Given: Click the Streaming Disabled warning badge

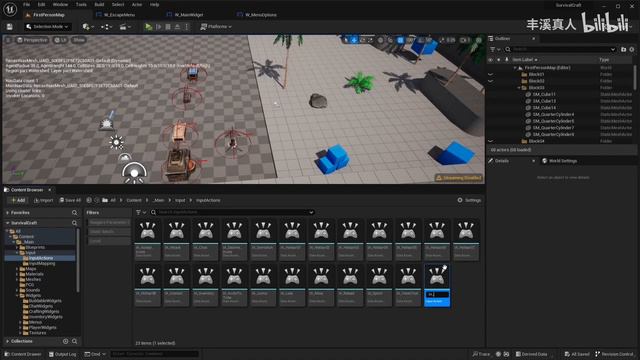Looking at the screenshot, I should pyautogui.click(x=459, y=178).
